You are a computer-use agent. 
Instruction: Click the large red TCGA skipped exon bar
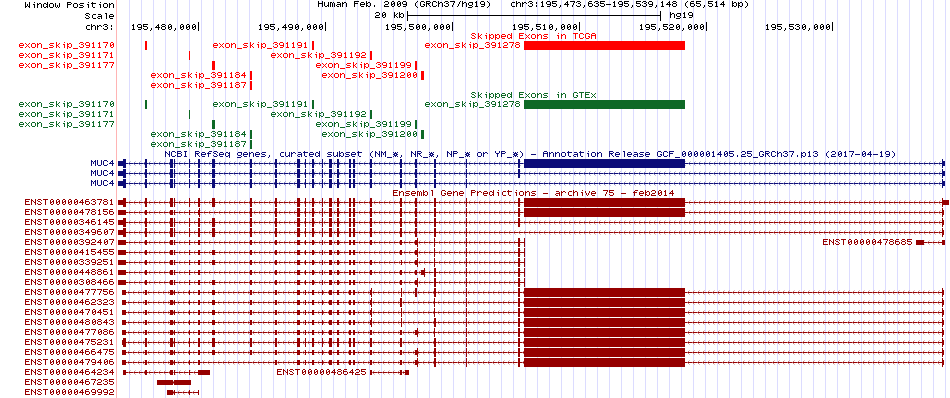click(x=604, y=45)
